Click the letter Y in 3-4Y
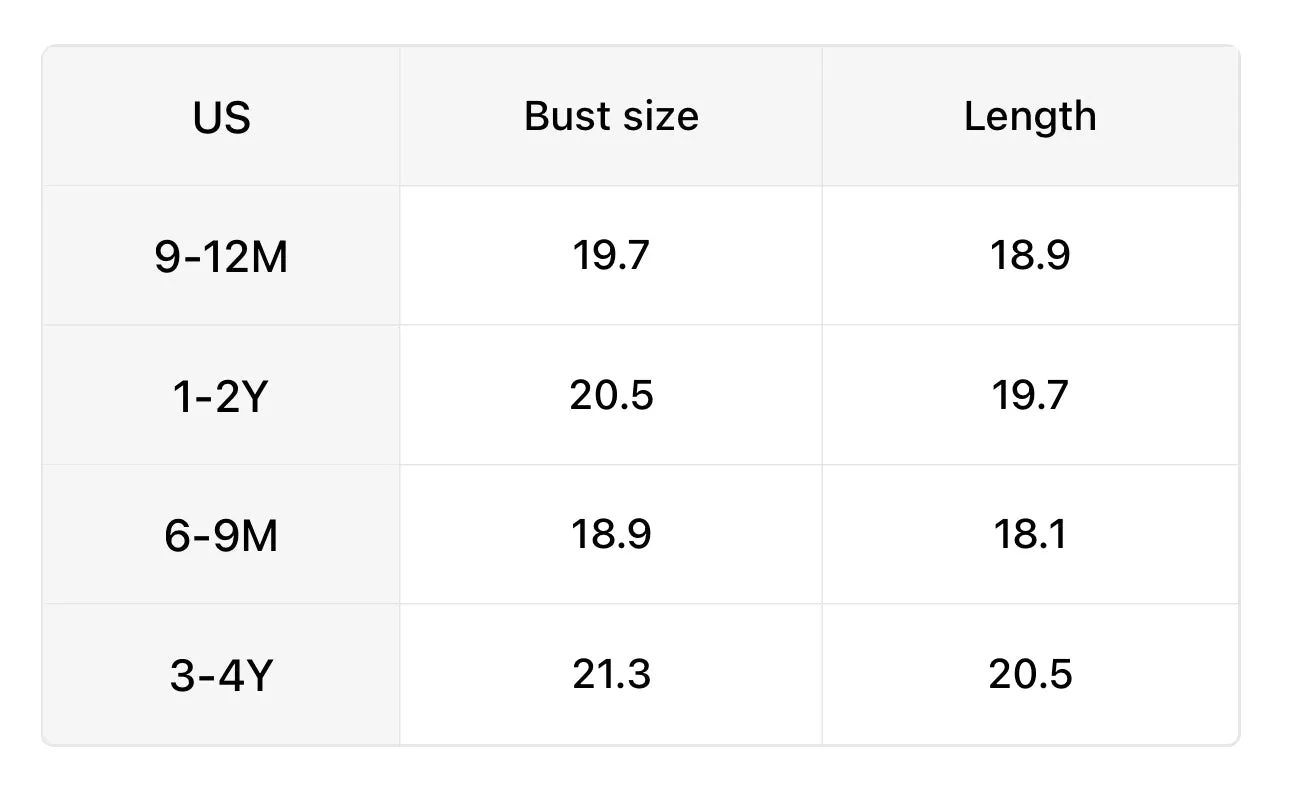1290x789 pixels. [x=258, y=676]
